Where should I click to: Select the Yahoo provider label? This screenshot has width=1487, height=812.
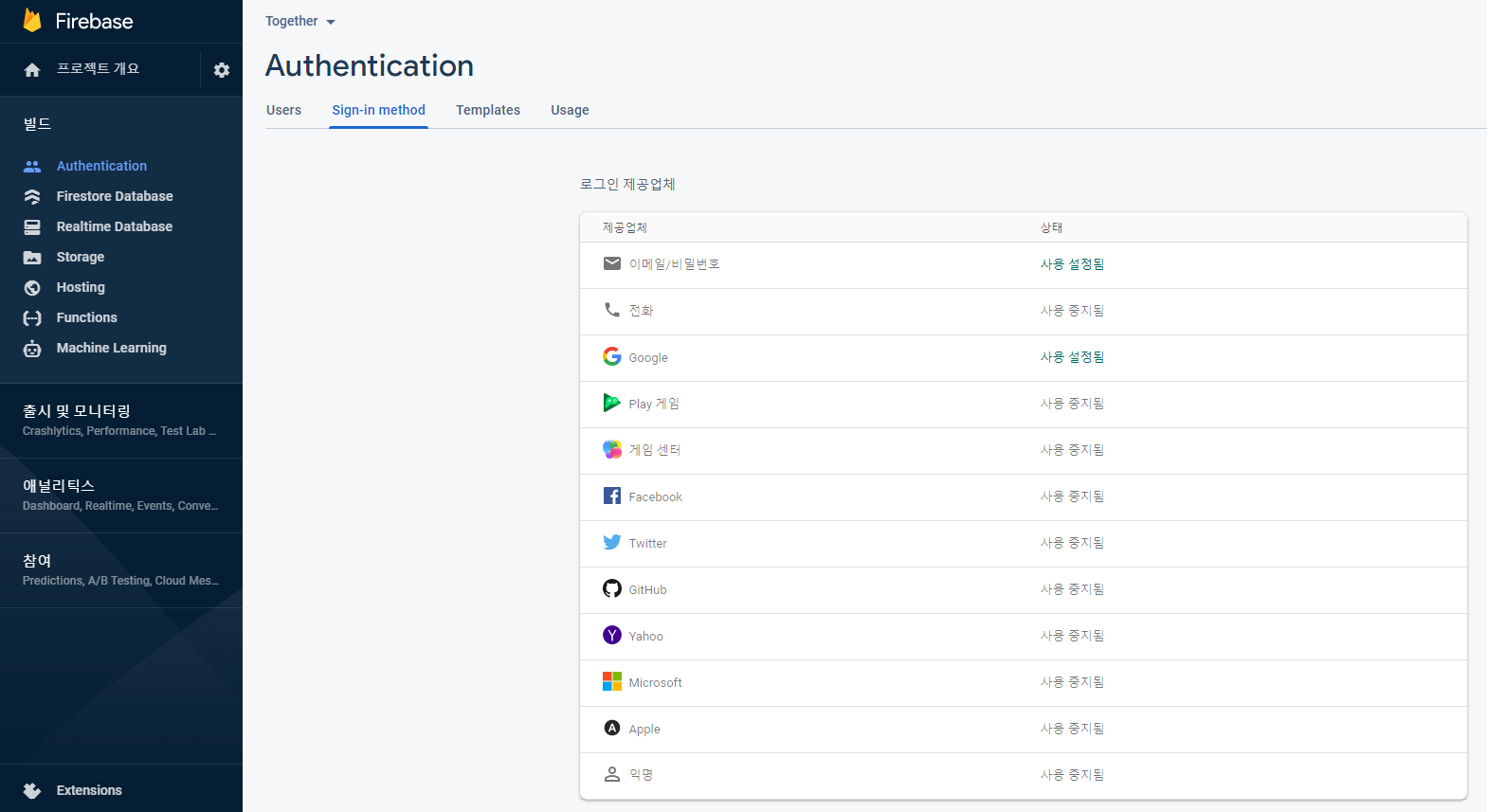[x=645, y=636]
